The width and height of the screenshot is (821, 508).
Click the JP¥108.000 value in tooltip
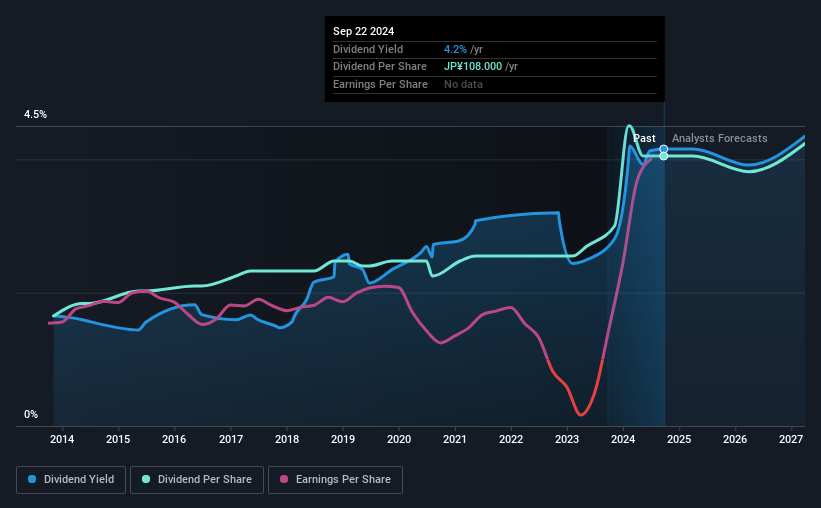pyautogui.click(x=473, y=67)
